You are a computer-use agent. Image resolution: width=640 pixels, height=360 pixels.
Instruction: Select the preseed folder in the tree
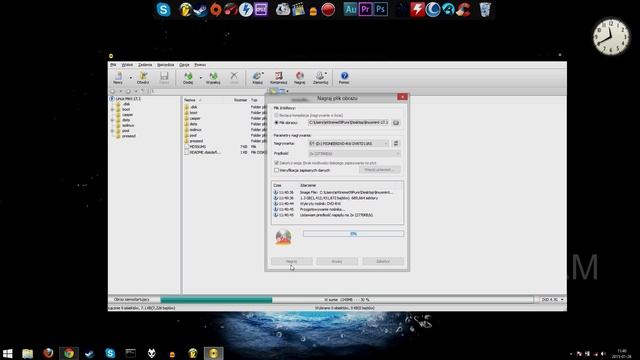pyautogui.click(x=129, y=136)
